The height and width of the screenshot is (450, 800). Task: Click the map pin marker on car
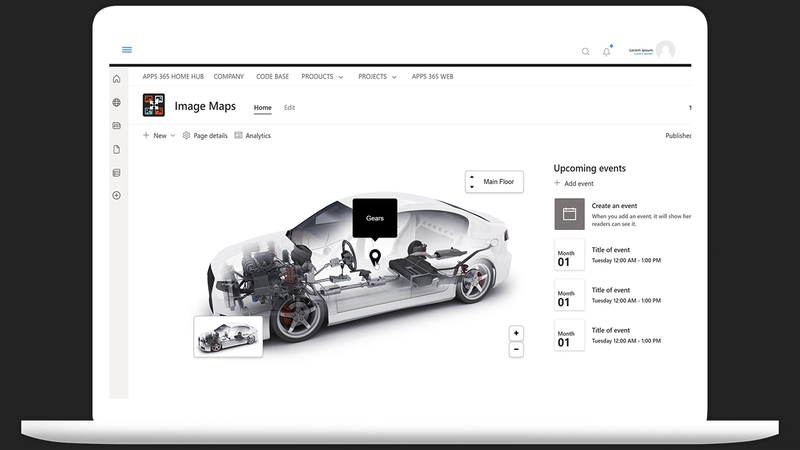point(375,257)
